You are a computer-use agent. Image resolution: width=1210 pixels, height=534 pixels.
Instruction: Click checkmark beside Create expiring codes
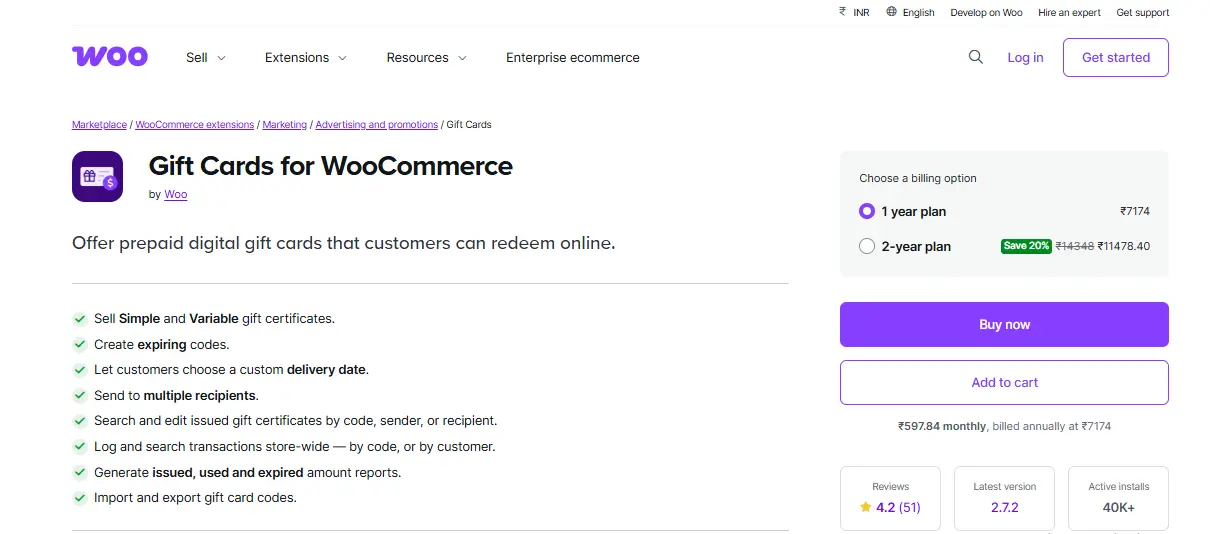point(80,344)
